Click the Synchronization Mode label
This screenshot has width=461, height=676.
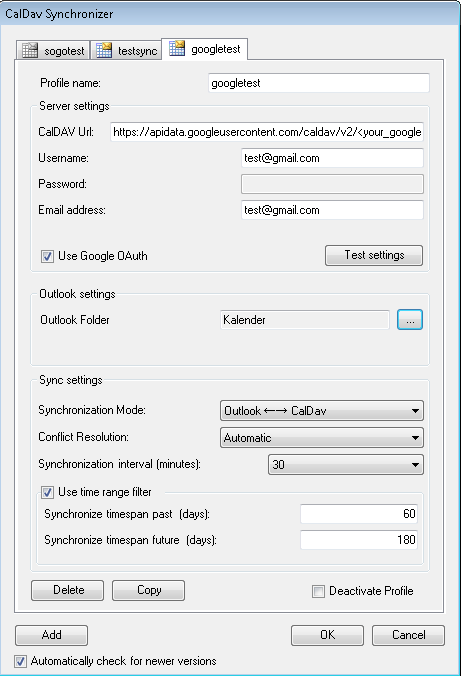point(92,410)
